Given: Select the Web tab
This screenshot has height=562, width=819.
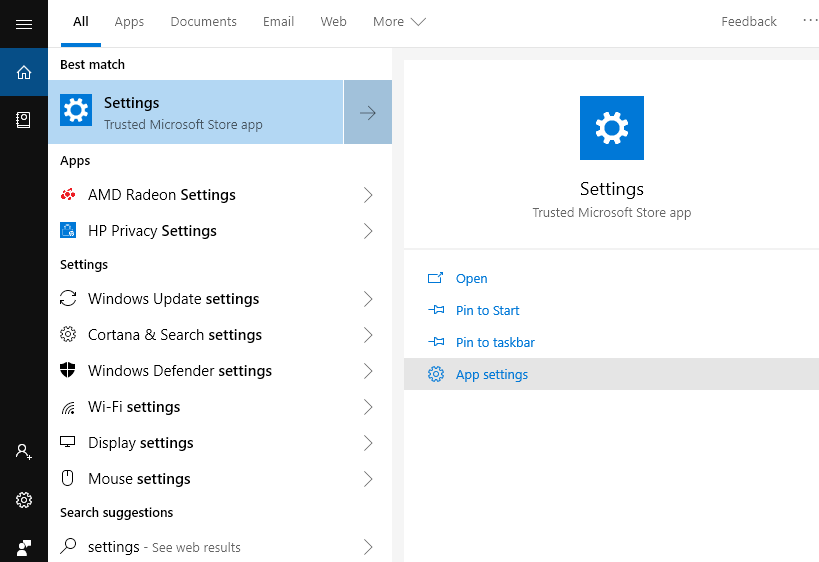Looking at the screenshot, I should click(333, 22).
